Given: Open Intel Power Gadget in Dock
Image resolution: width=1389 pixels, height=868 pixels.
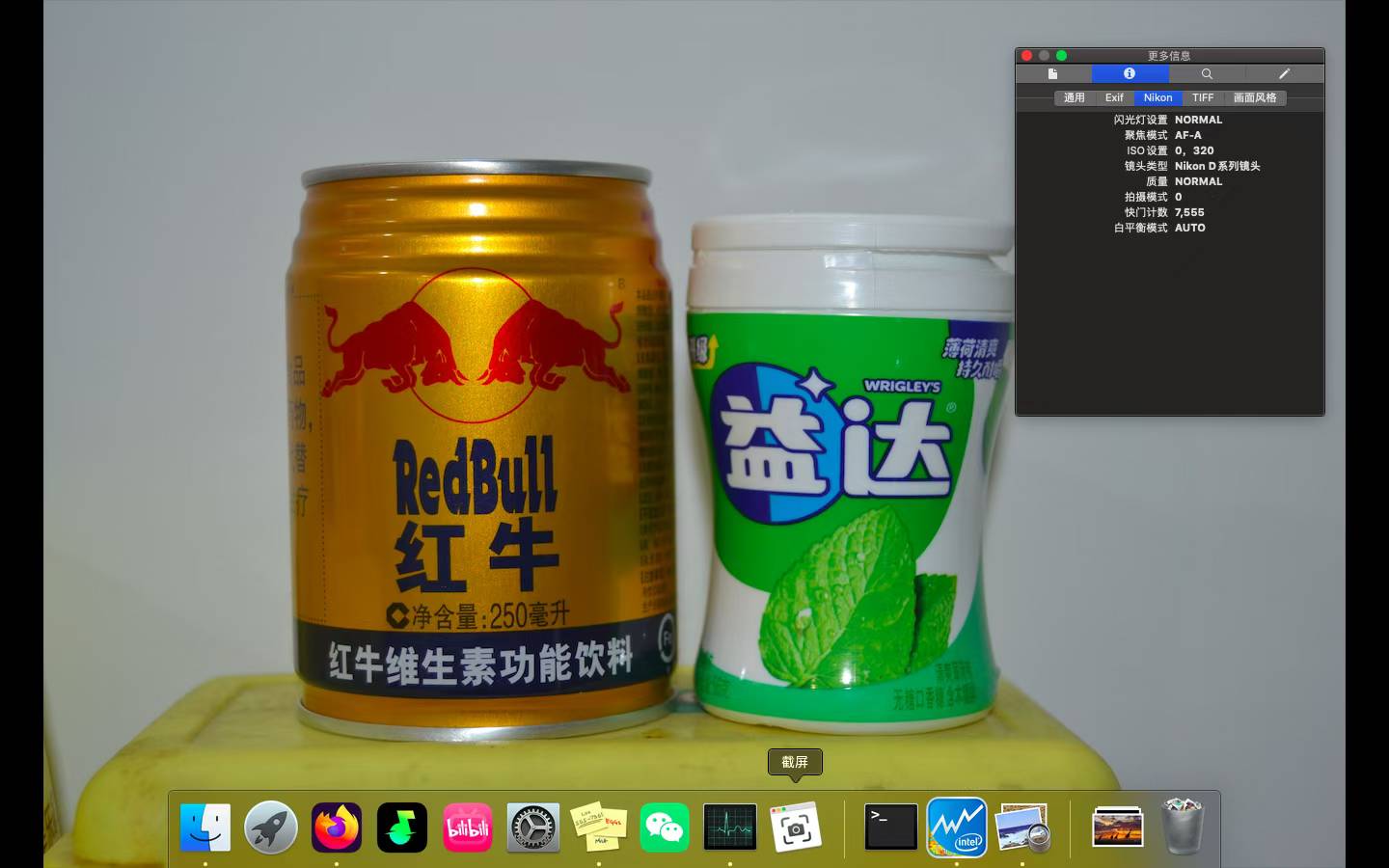Looking at the screenshot, I should click(x=957, y=827).
